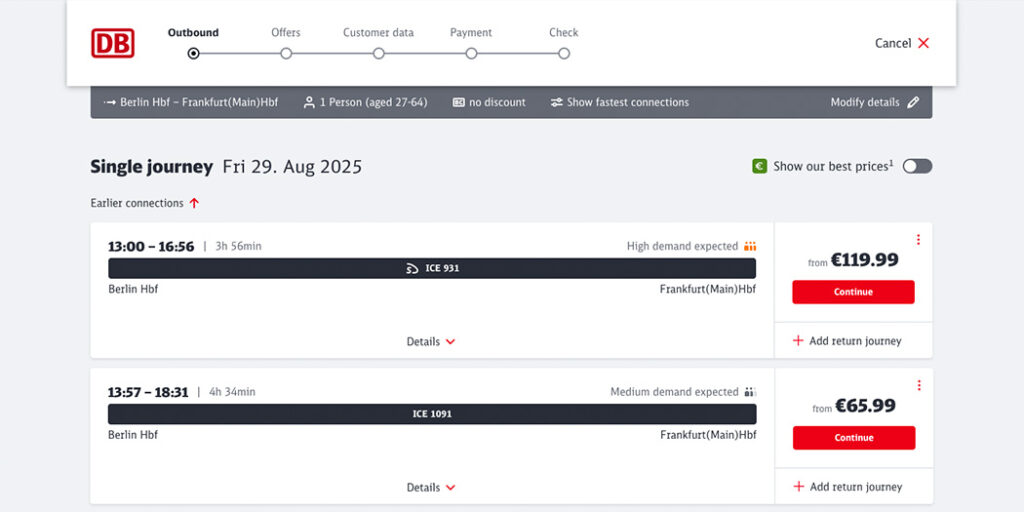Select the Outbound step indicator
The height and width of the screenshot is (512, 1024).
pyautogui.click(x=193, y=54)
